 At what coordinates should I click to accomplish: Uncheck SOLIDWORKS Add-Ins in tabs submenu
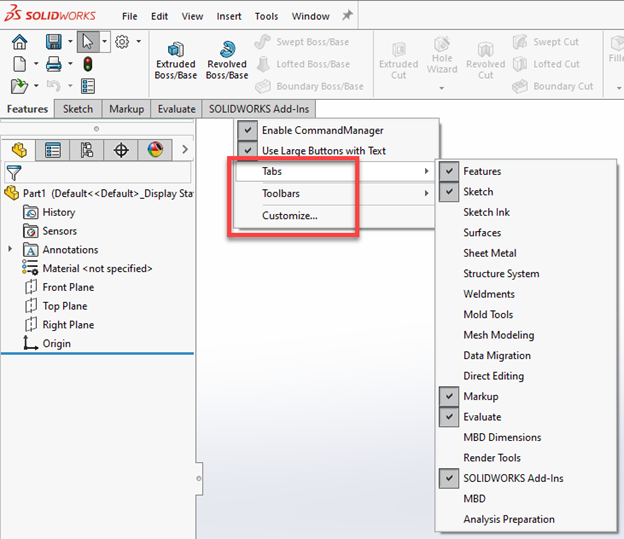coord(526,478)
